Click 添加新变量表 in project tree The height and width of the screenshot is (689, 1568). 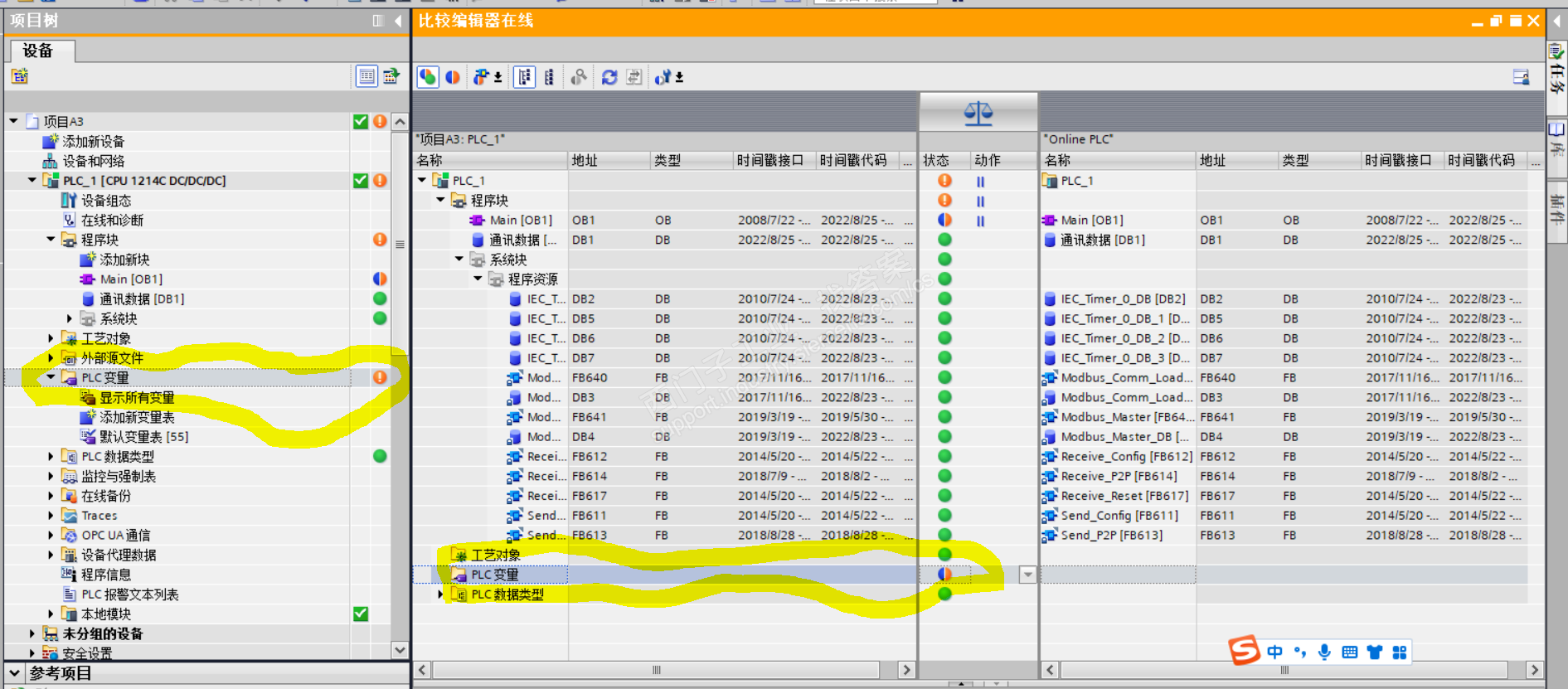coord(137,417)
